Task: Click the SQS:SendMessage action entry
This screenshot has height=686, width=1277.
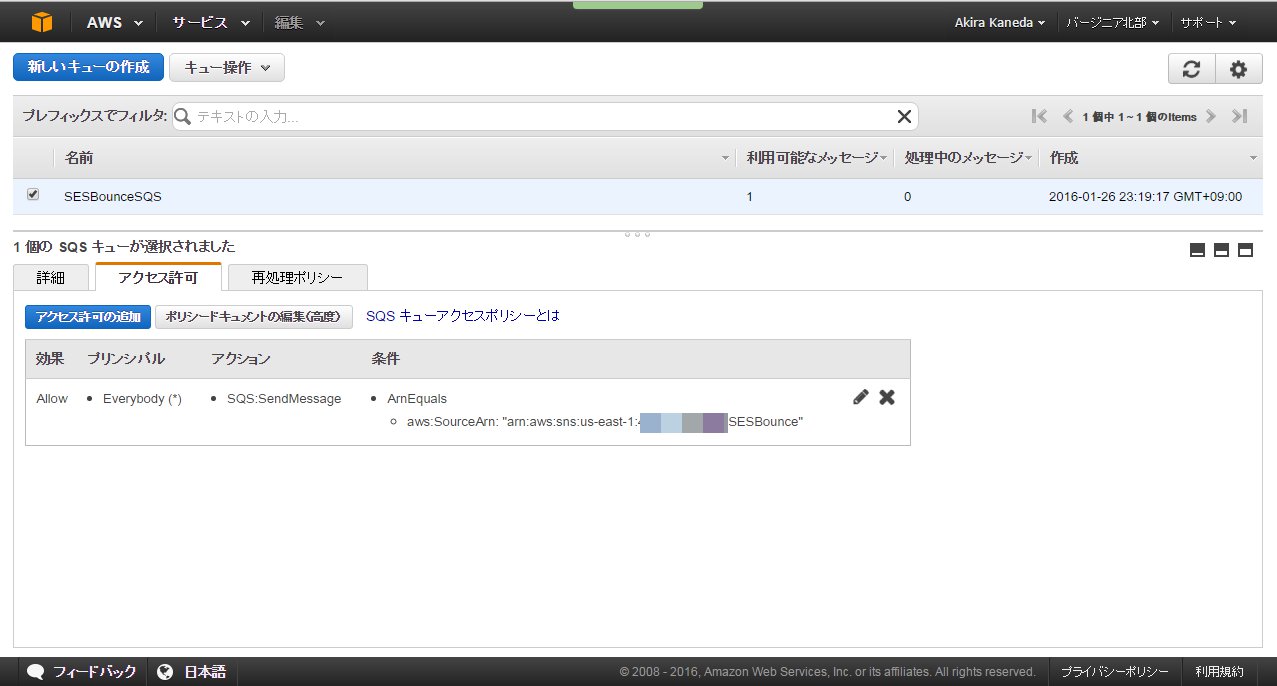Action: (284, 399)
